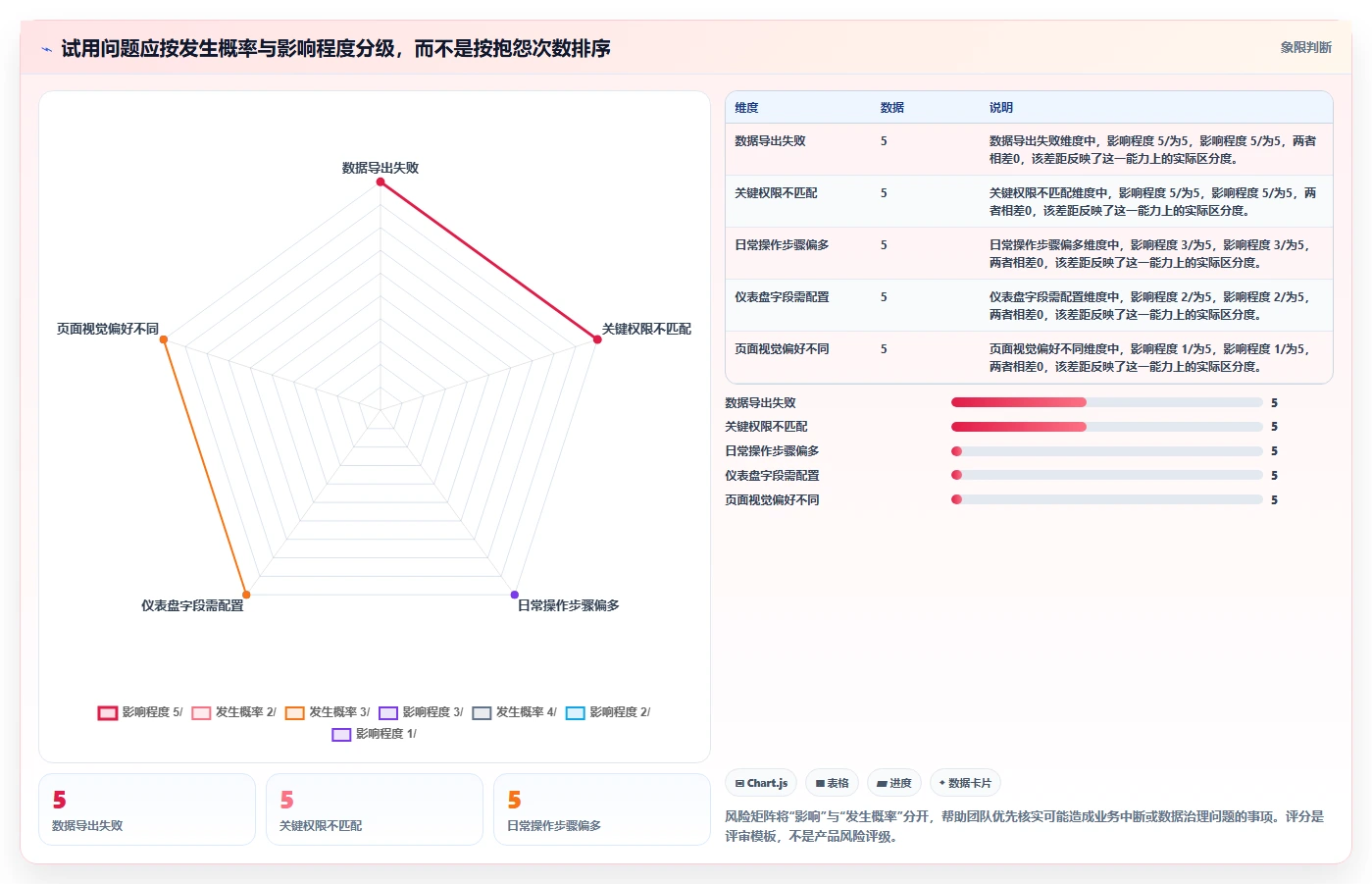Click the 仪表盘字段需配置 progress bar
1372x884 pixels.
point(1107,475)
